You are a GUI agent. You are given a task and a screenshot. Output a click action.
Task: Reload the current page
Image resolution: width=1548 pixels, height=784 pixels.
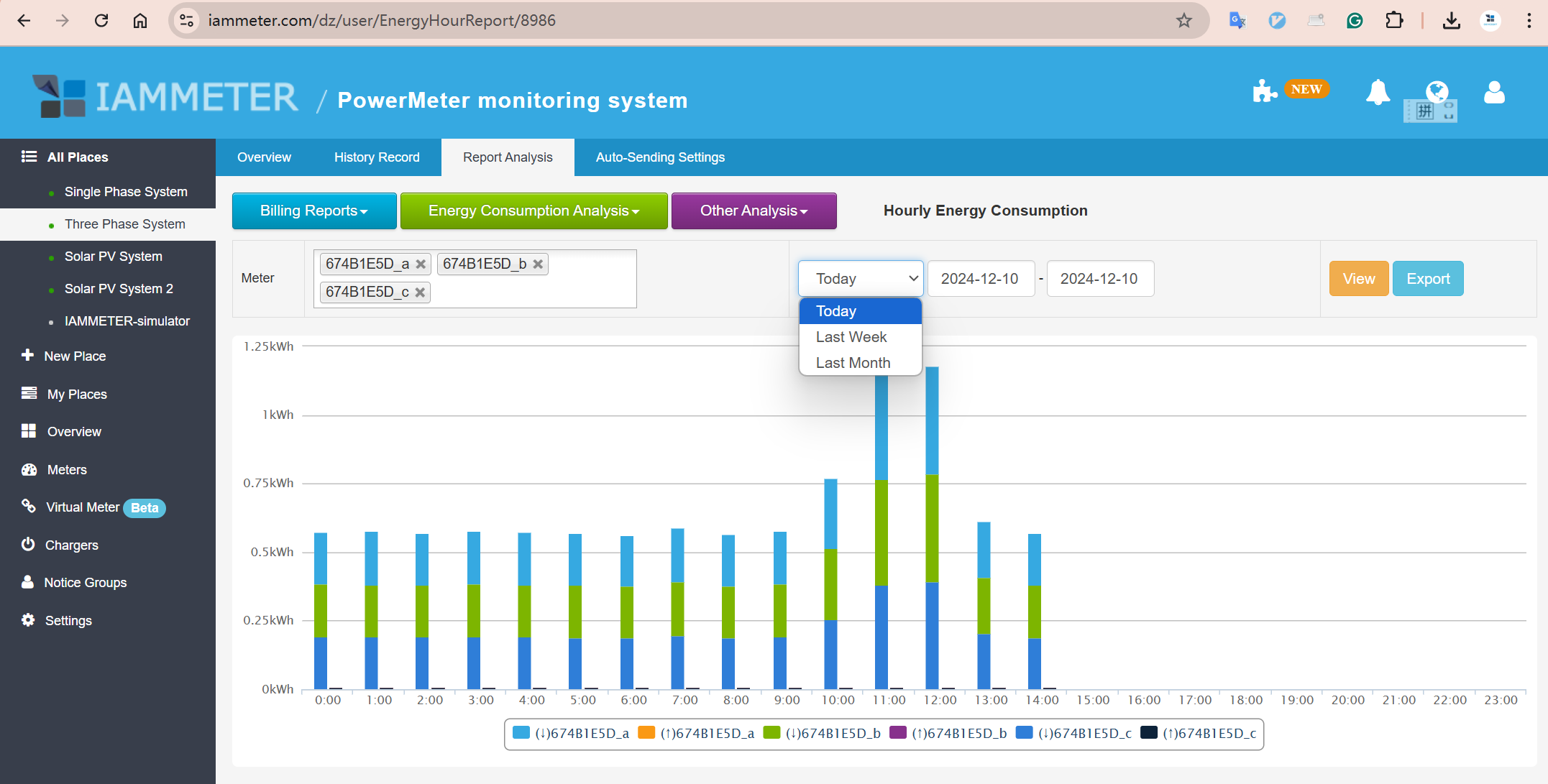pyautogui.click(x=101, y=20)
